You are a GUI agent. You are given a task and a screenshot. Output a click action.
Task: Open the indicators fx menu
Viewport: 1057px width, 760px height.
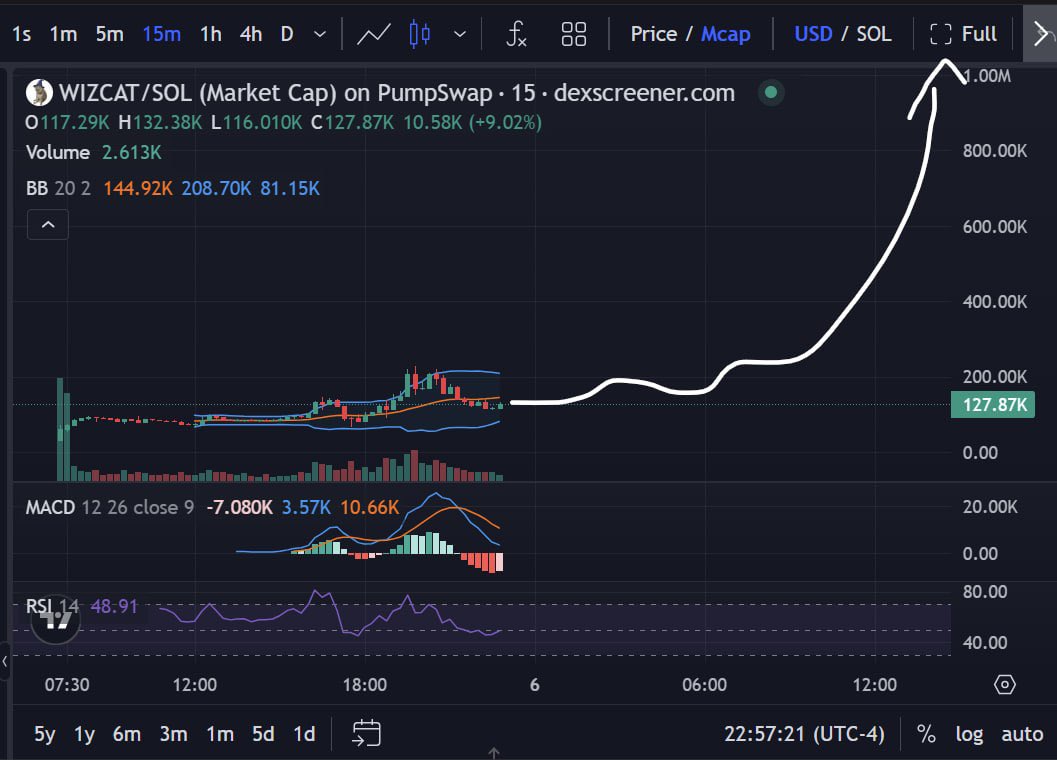516,34
